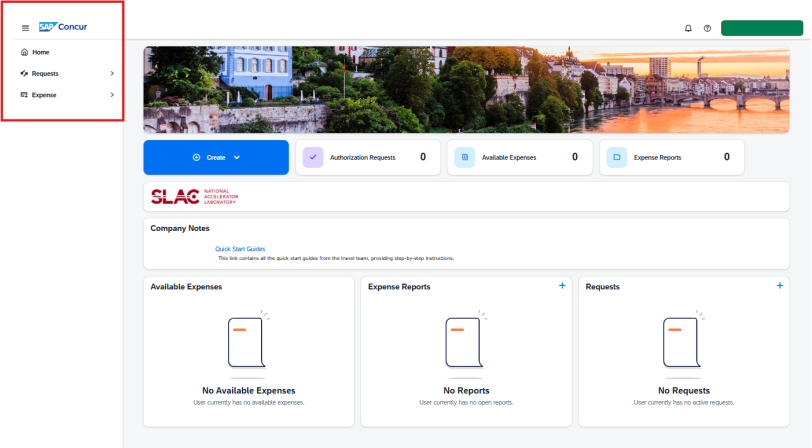Click 'User currently has no open reports.'
The width and height of the screenshot is (812, 448).
[x=466, y=402]
